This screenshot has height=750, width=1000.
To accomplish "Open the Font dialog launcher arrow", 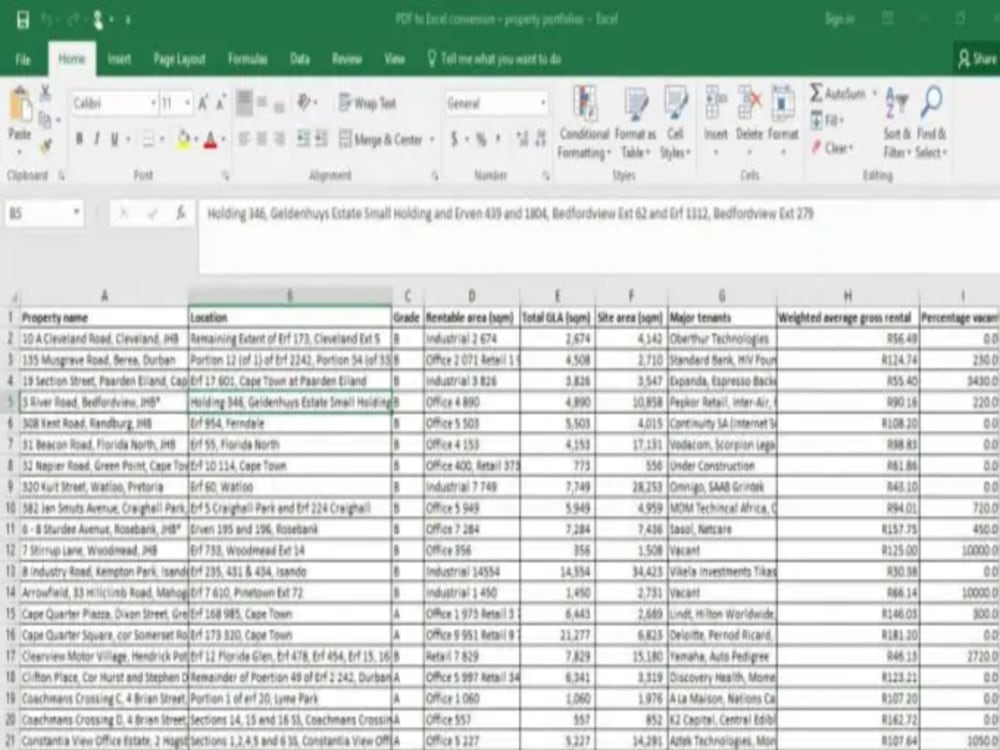I will (x=225, y=175).
